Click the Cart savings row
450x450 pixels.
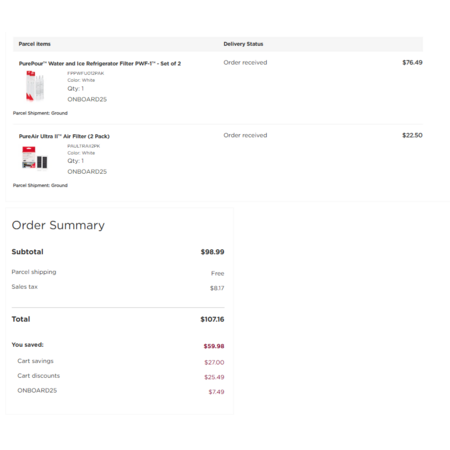click(121, 362)
